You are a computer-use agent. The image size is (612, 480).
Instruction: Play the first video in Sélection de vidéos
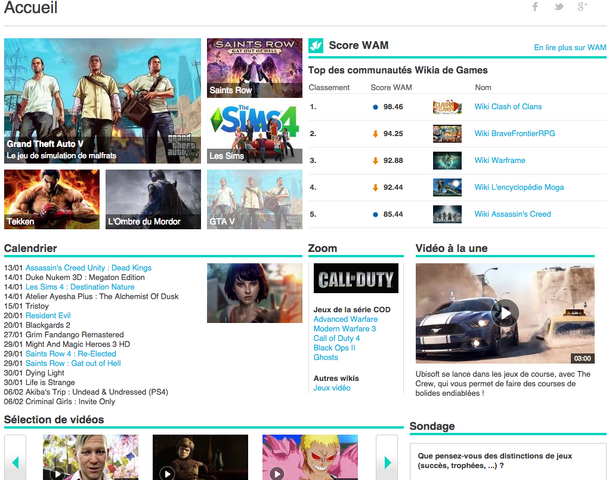[x=91, y=457]
